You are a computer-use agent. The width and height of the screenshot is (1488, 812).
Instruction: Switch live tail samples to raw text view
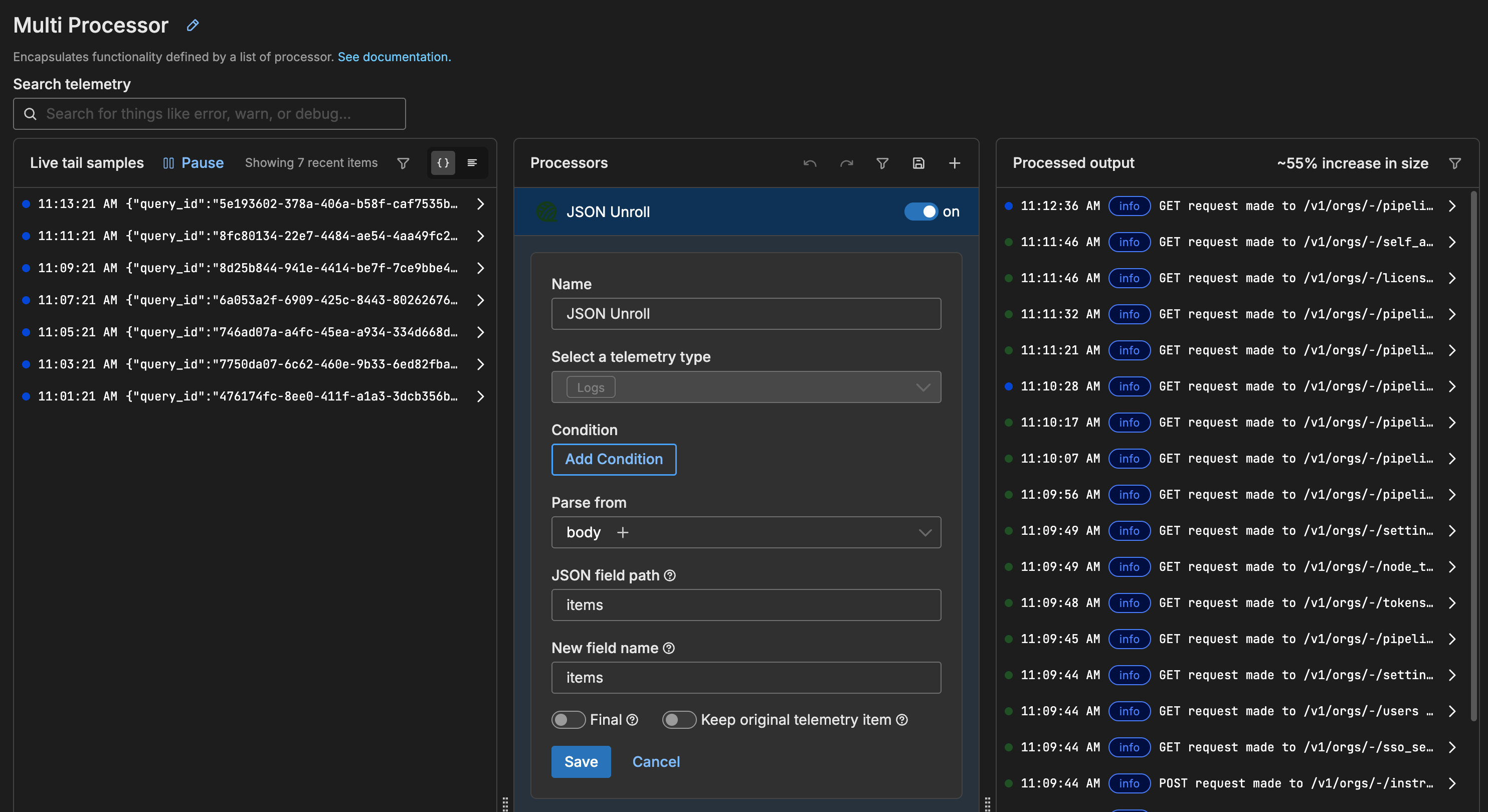[472, 163]
